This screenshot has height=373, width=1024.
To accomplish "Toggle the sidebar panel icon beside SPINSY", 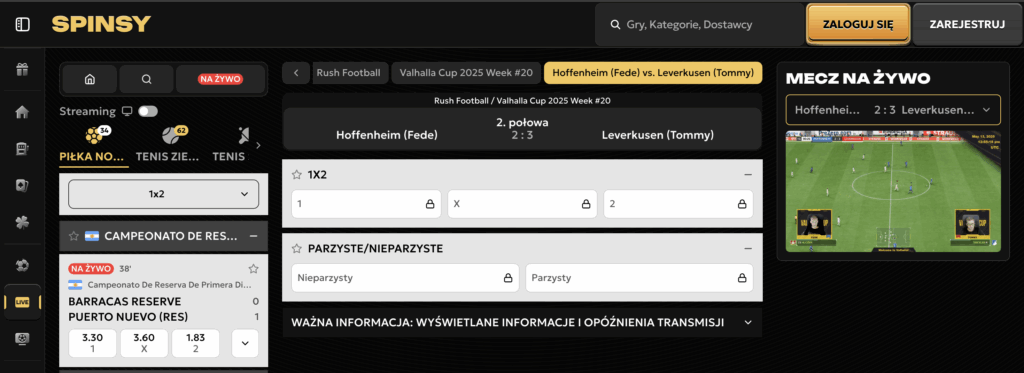I will pos(22,25).
